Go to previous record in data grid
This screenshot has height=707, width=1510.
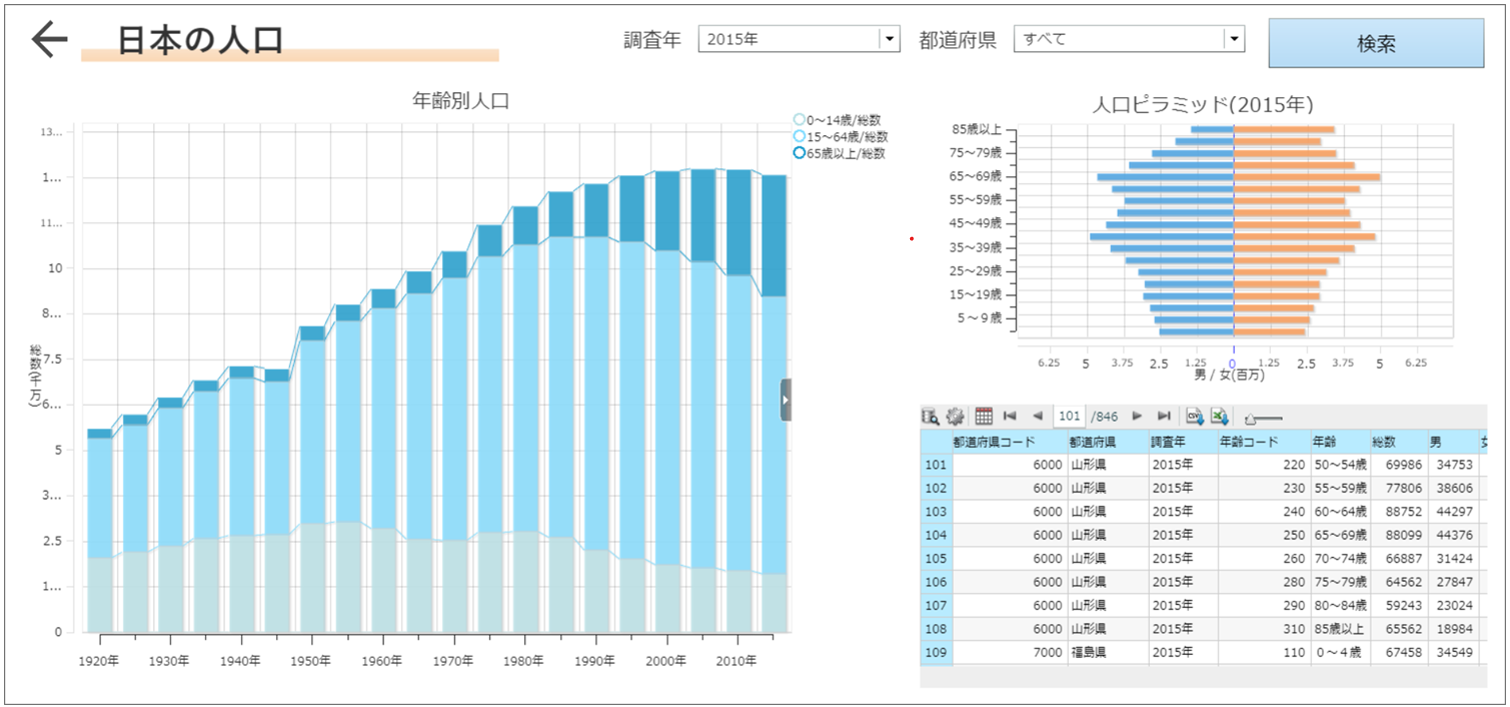pyautogui.click(x=1037, y=416)
